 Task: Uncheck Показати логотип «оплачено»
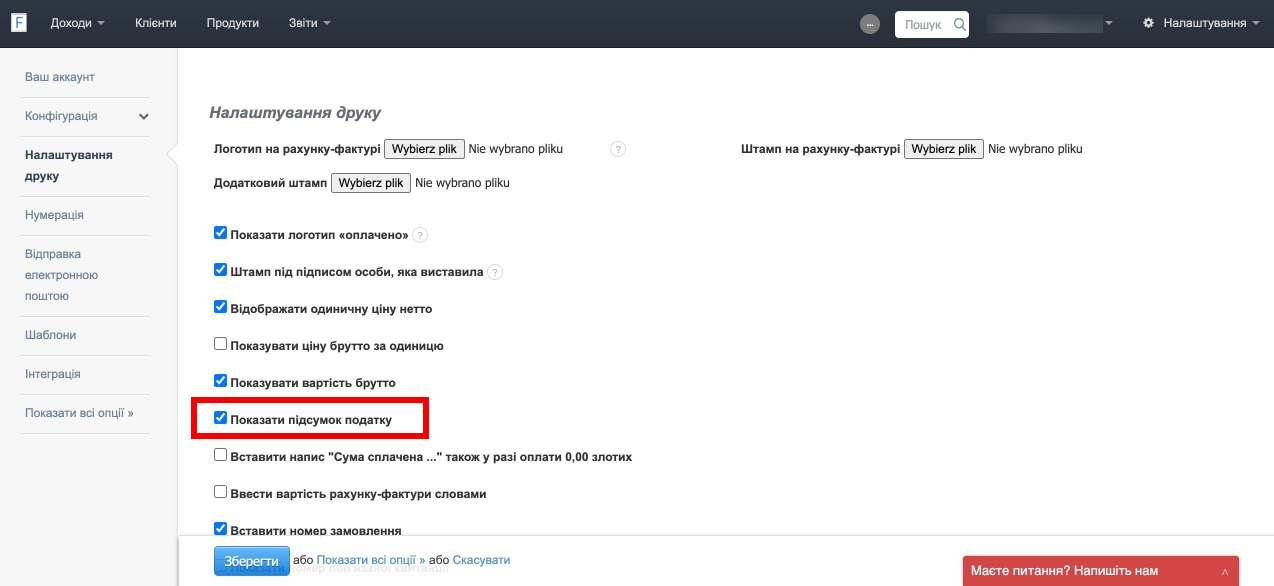pos(221,233)
